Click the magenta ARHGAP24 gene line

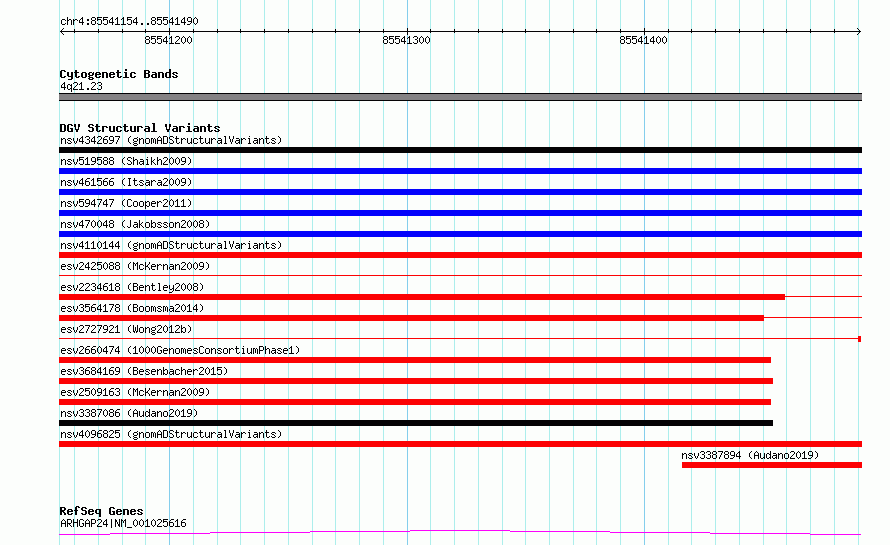460,533
